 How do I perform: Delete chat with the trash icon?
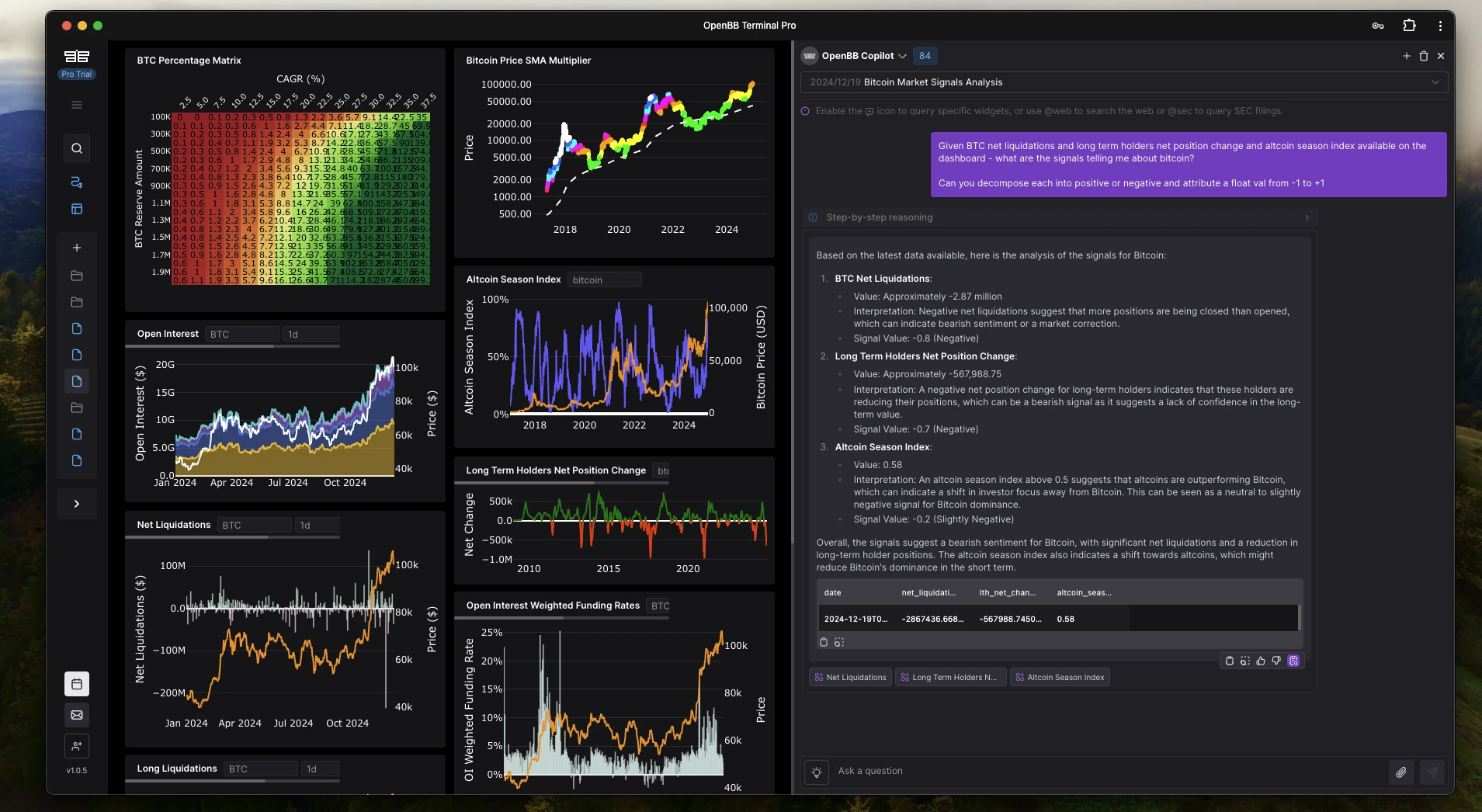(x=1424, y=56)
